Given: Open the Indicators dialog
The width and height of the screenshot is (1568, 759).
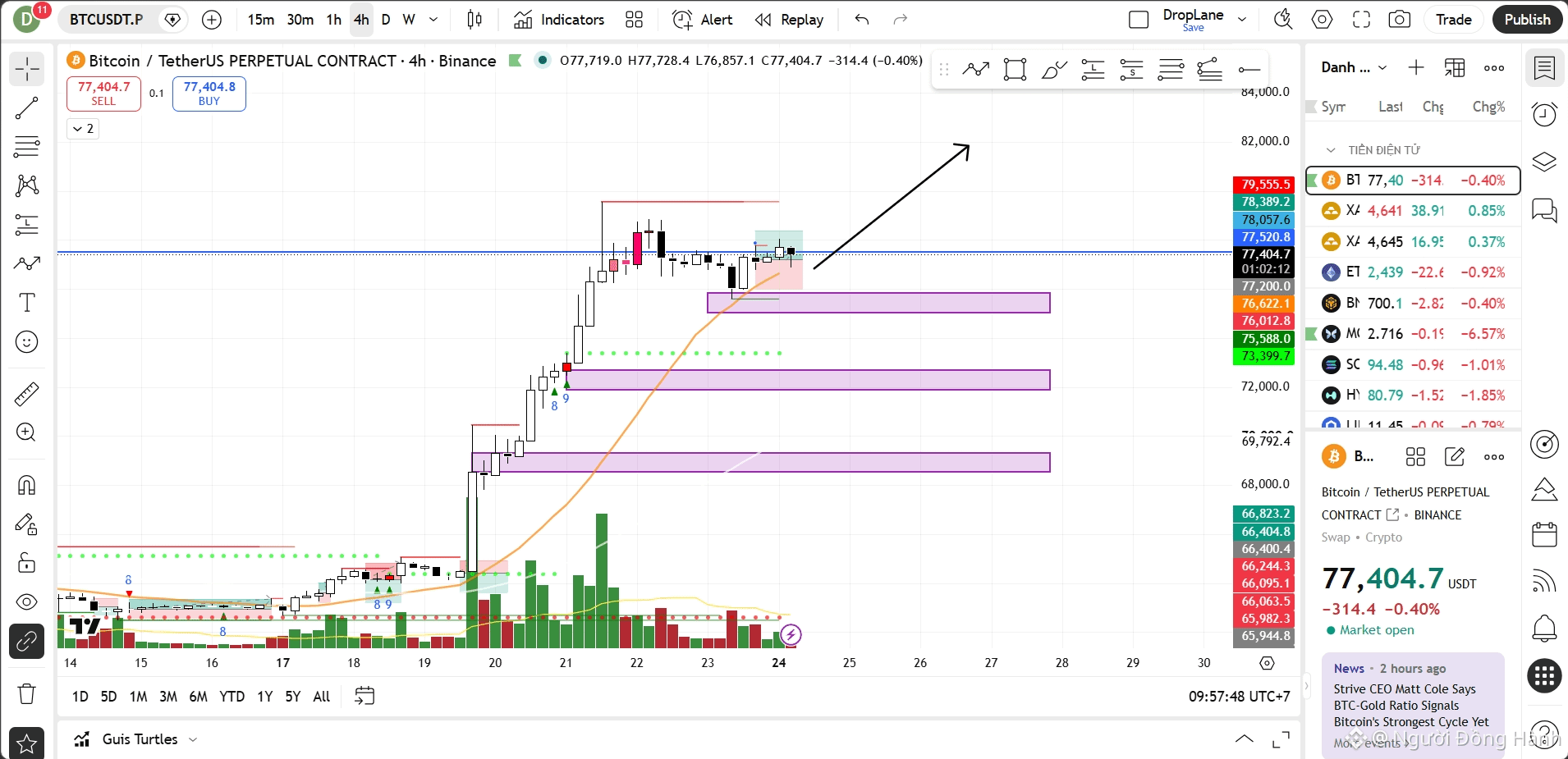Looking at the screenshot, I should [559, 20].
